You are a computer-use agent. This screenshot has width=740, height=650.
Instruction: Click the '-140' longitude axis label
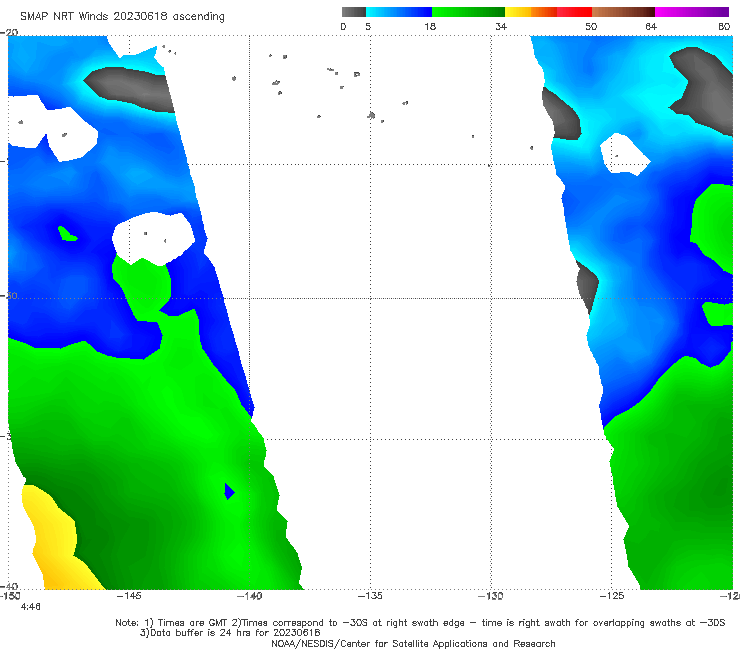coord(249,596)
